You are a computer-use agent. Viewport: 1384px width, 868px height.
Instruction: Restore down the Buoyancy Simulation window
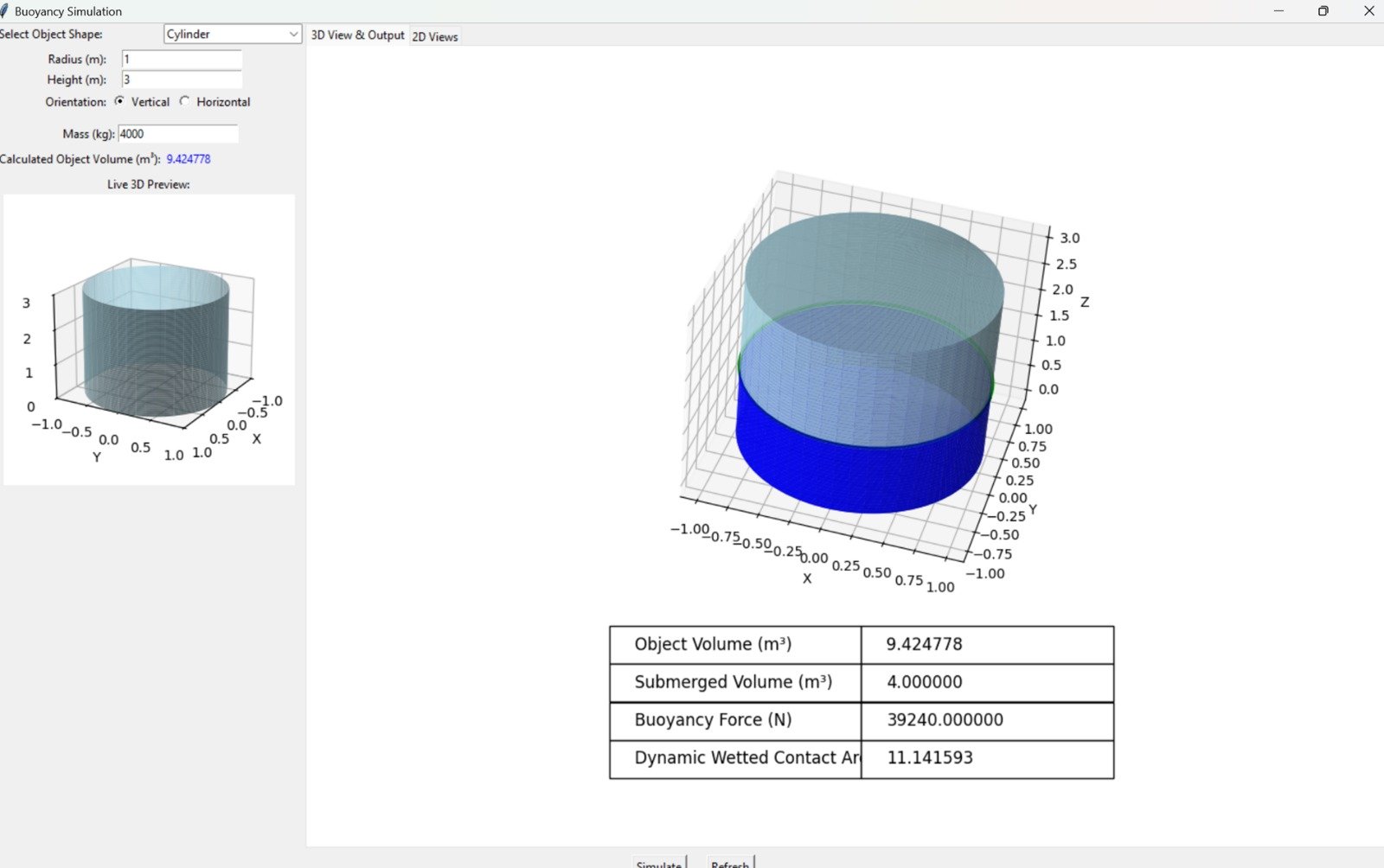(1323, 11)
